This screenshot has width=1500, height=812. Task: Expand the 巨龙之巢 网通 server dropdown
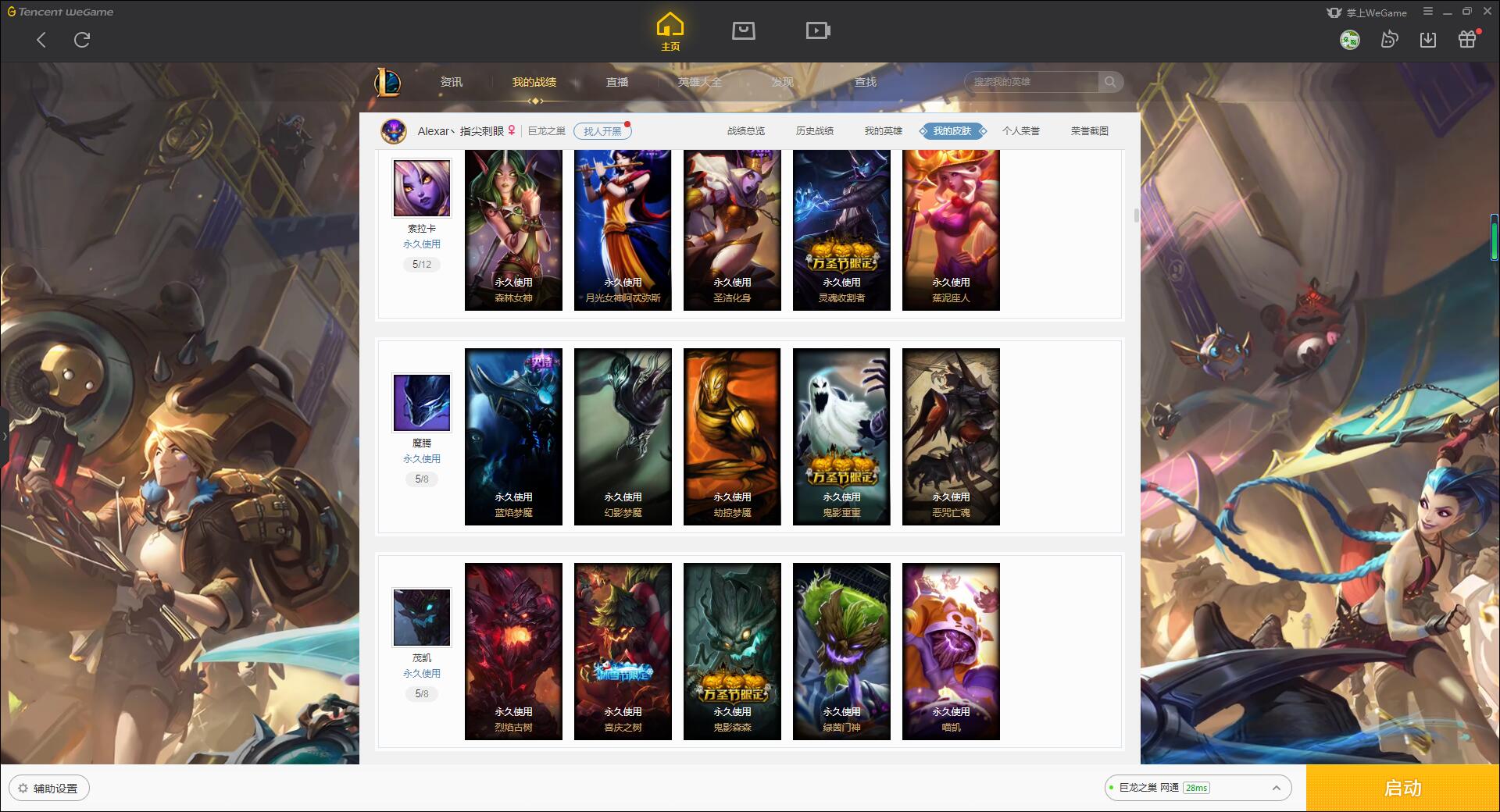tap(1198, 788)
